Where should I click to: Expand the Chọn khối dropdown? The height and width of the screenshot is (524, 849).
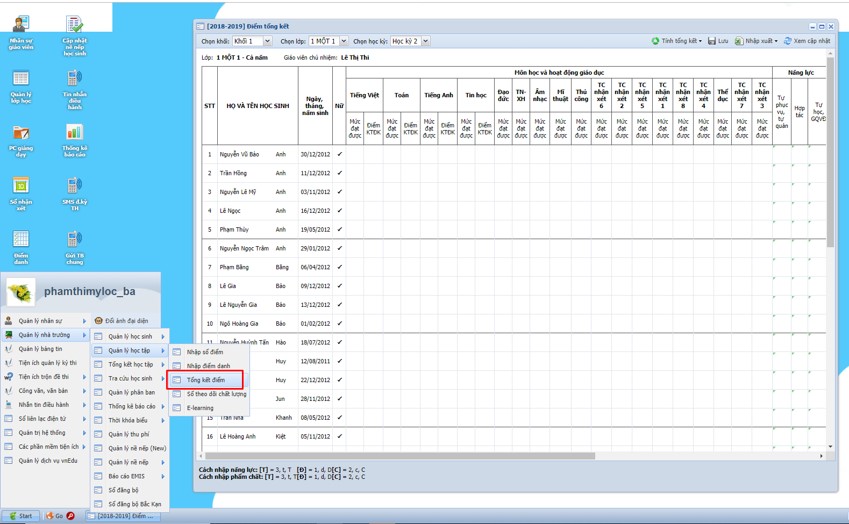[x=267, y=42]
